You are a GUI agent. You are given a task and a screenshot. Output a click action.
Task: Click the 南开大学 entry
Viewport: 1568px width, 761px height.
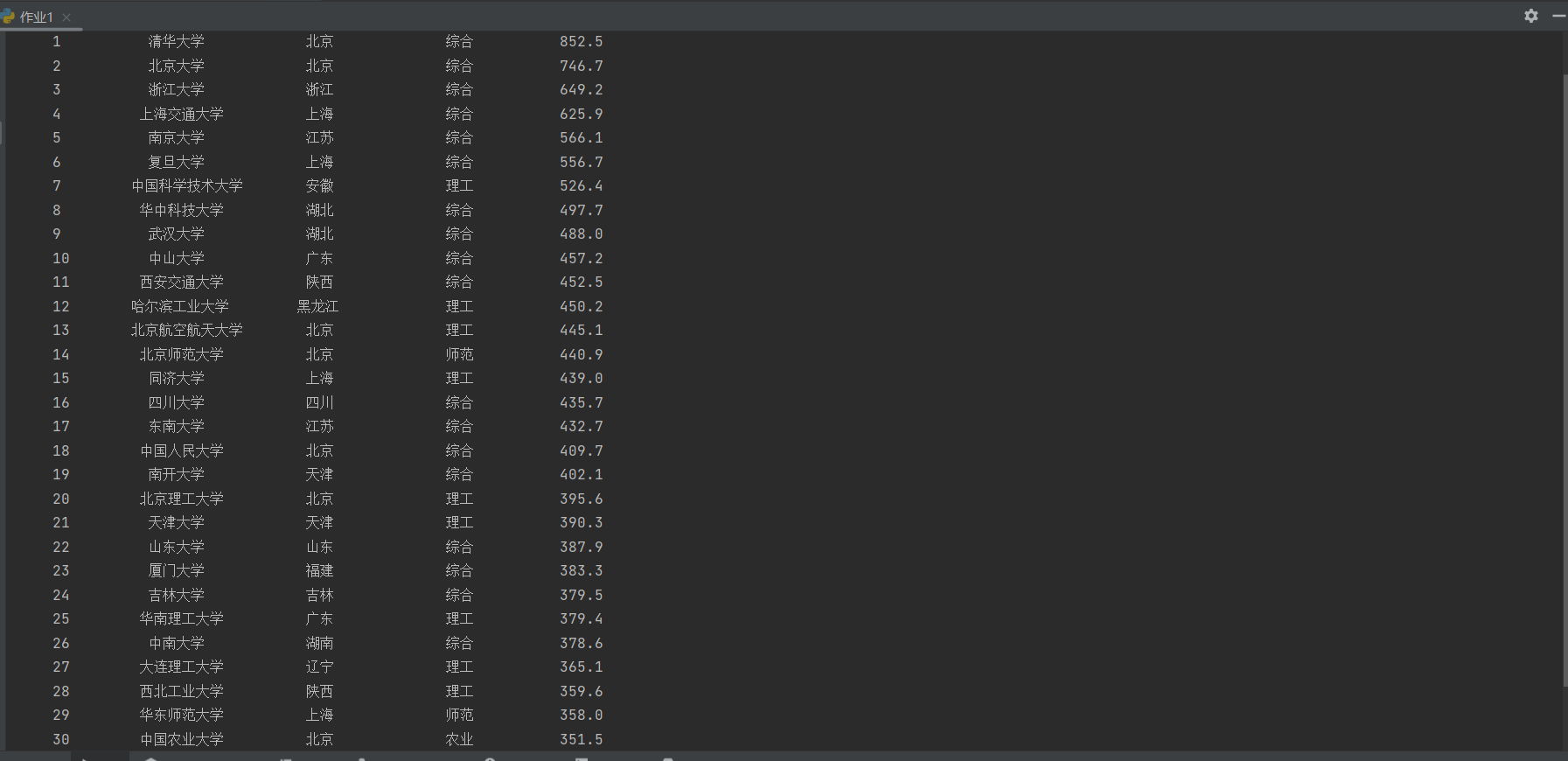(x=176, y=474)
